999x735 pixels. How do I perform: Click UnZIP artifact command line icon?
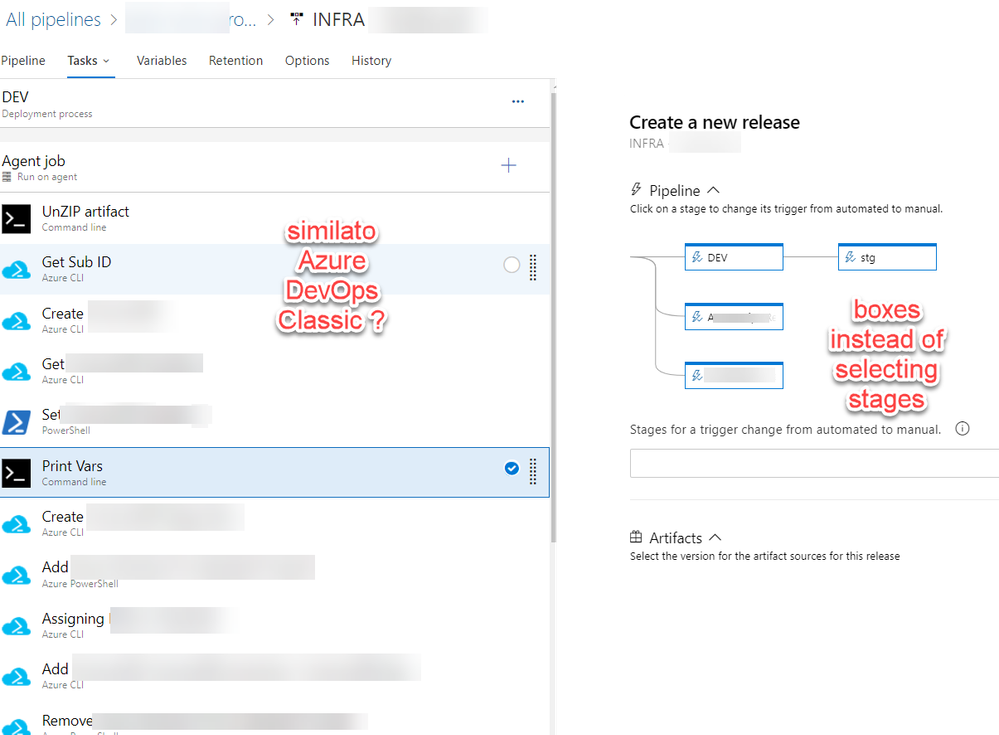click(x=16, y=218)
